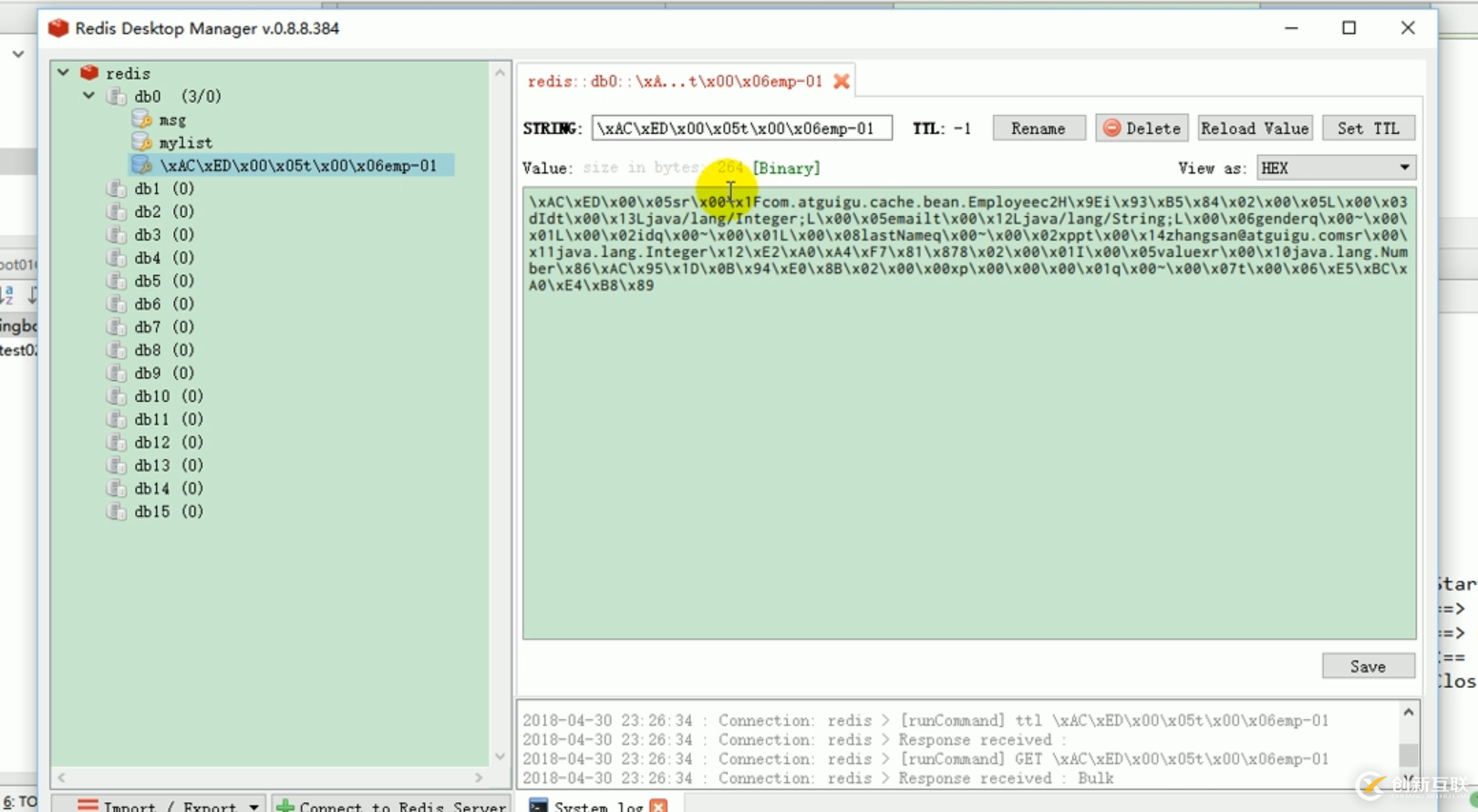Click the msg key icon

click(141, 119)
